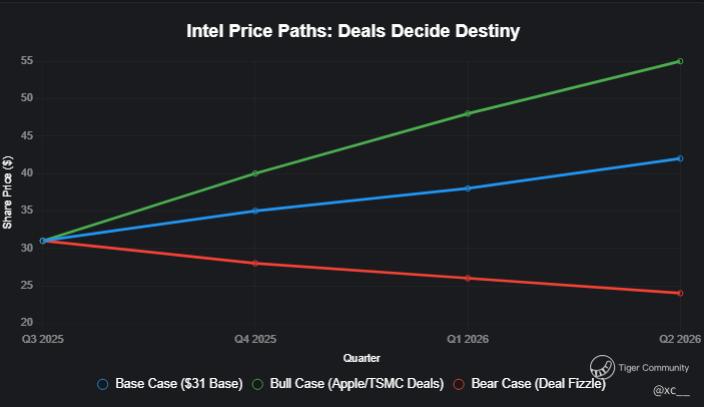Select the Base Case Q4 2025 data point
Screen dimensions: 704x407
(255, 211)
